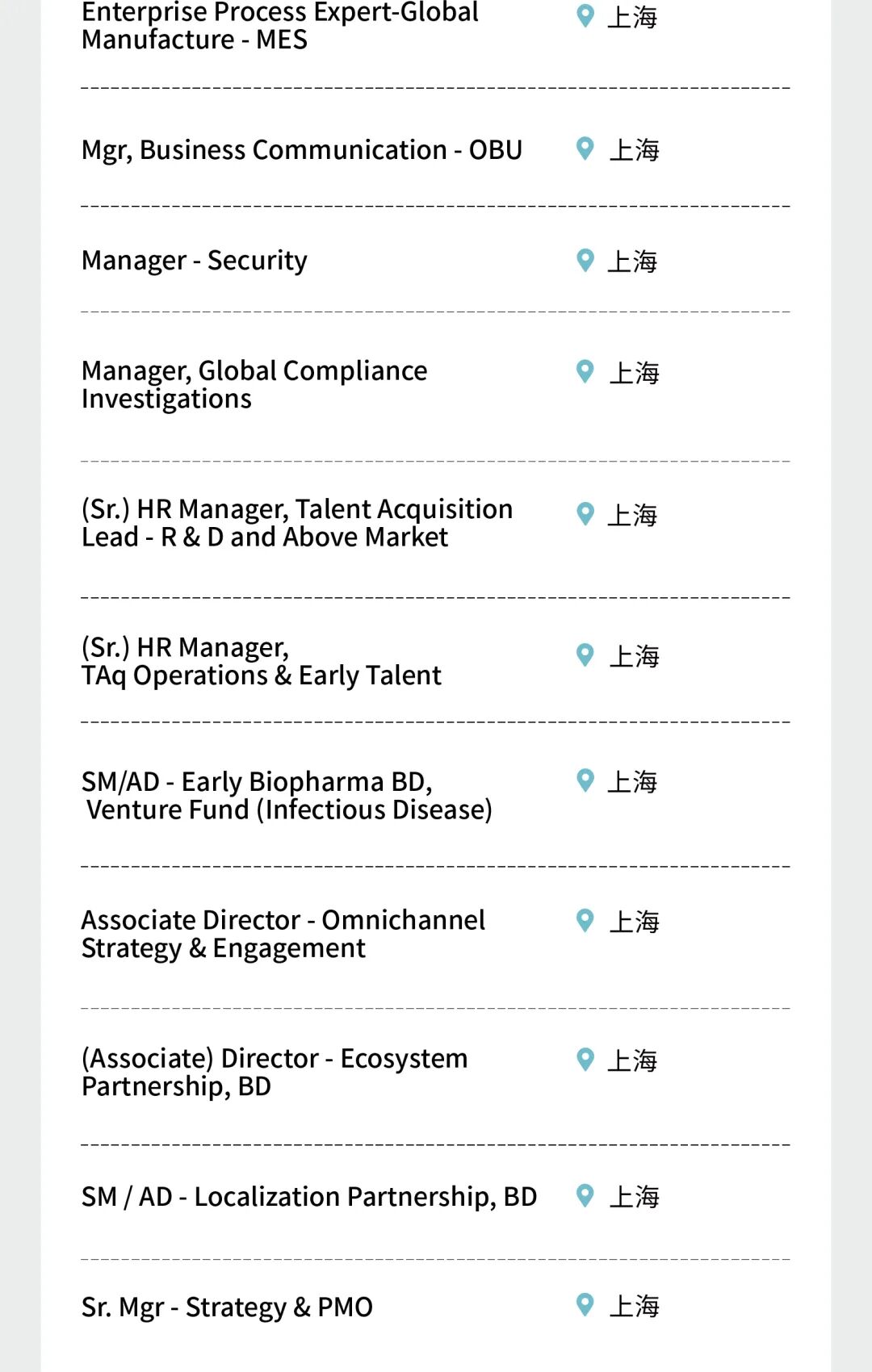Viewport: 872px width, 1372px height.
Task: Click location pin for Talent Acquisition Lead job
Action: [x=585, y=513]
